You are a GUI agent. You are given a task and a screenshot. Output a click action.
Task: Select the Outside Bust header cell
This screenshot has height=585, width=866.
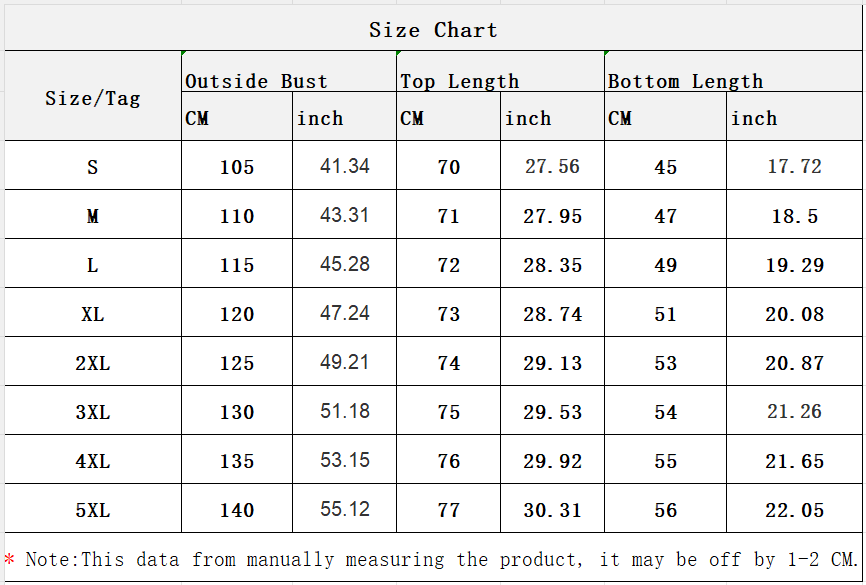coord(289,72)
